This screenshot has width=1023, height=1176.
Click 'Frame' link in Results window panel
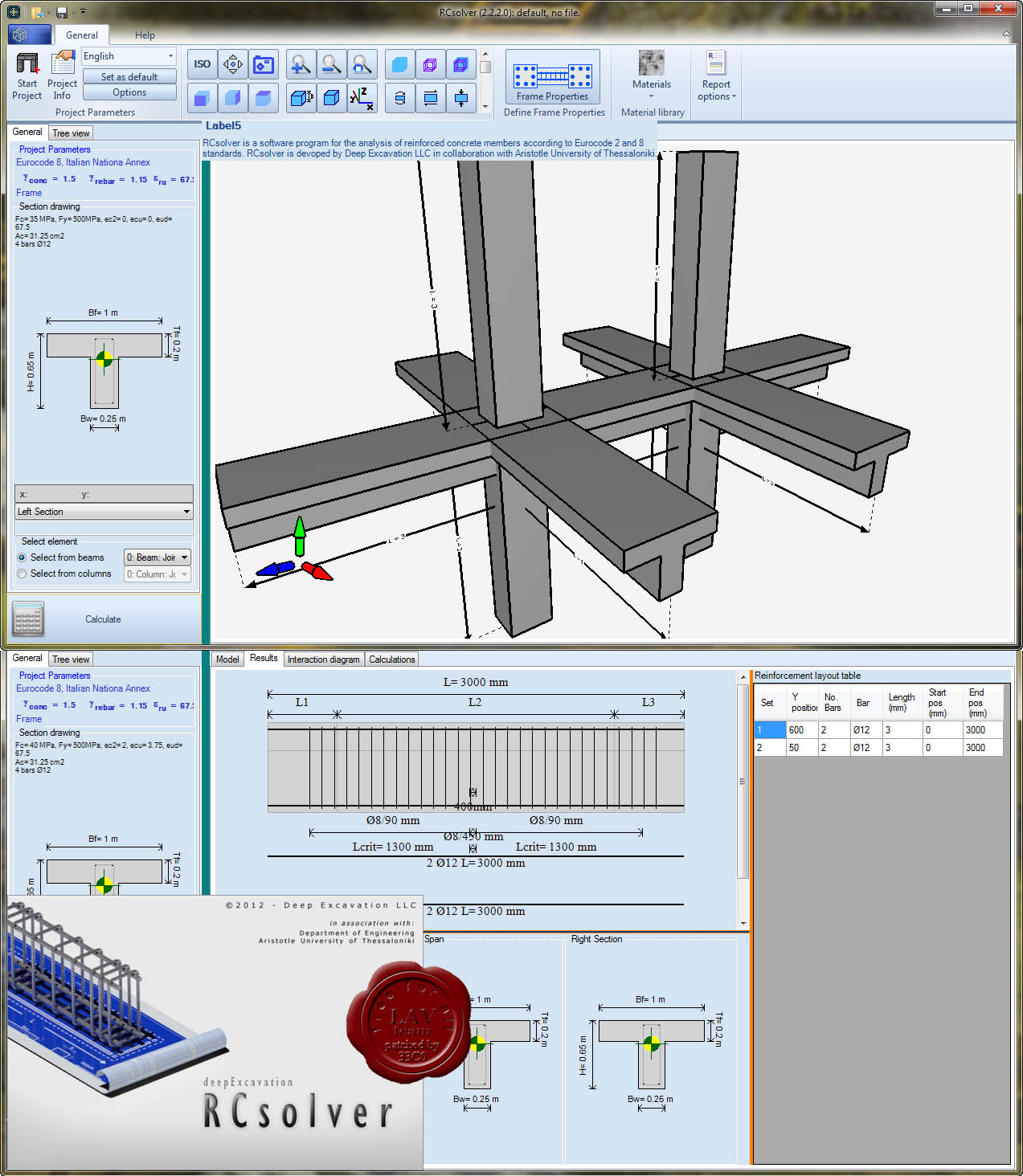pos(29,719)
